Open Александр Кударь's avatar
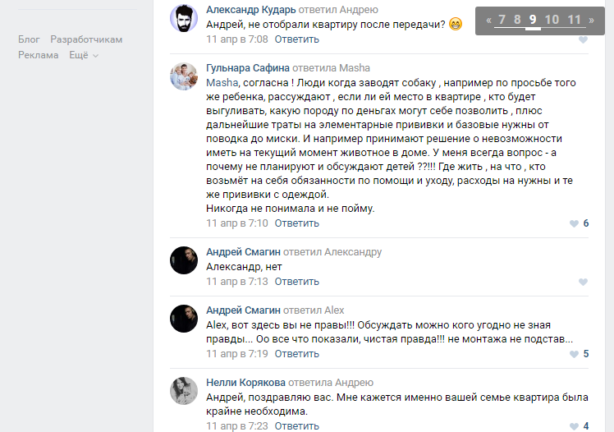614x432 pixels. point(184,18)
